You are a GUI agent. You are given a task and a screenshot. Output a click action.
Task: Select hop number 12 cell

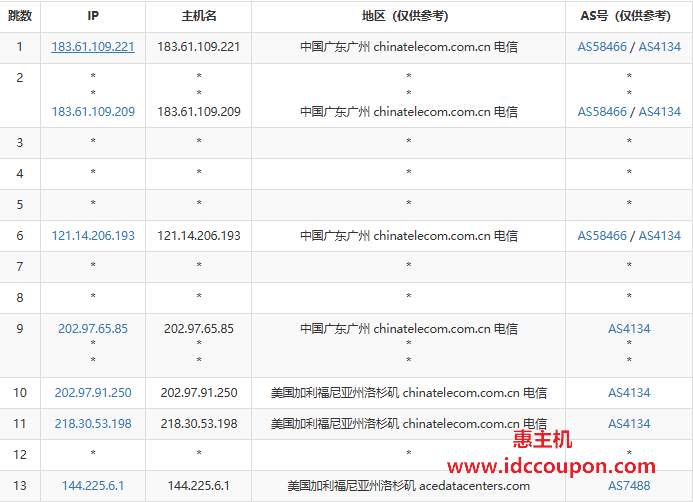tap(20, 455)
